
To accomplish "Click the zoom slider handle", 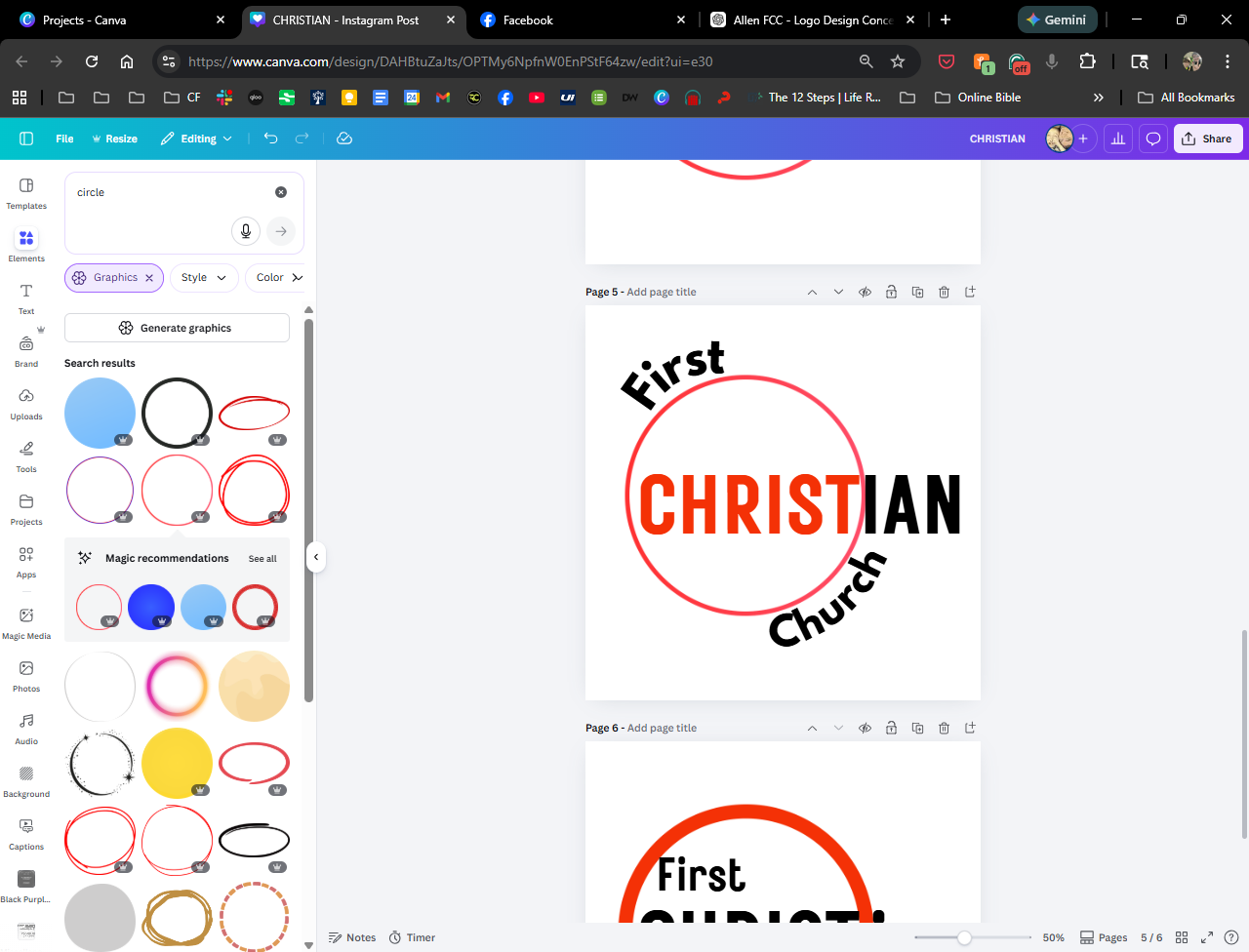I will tap(964, 937).
